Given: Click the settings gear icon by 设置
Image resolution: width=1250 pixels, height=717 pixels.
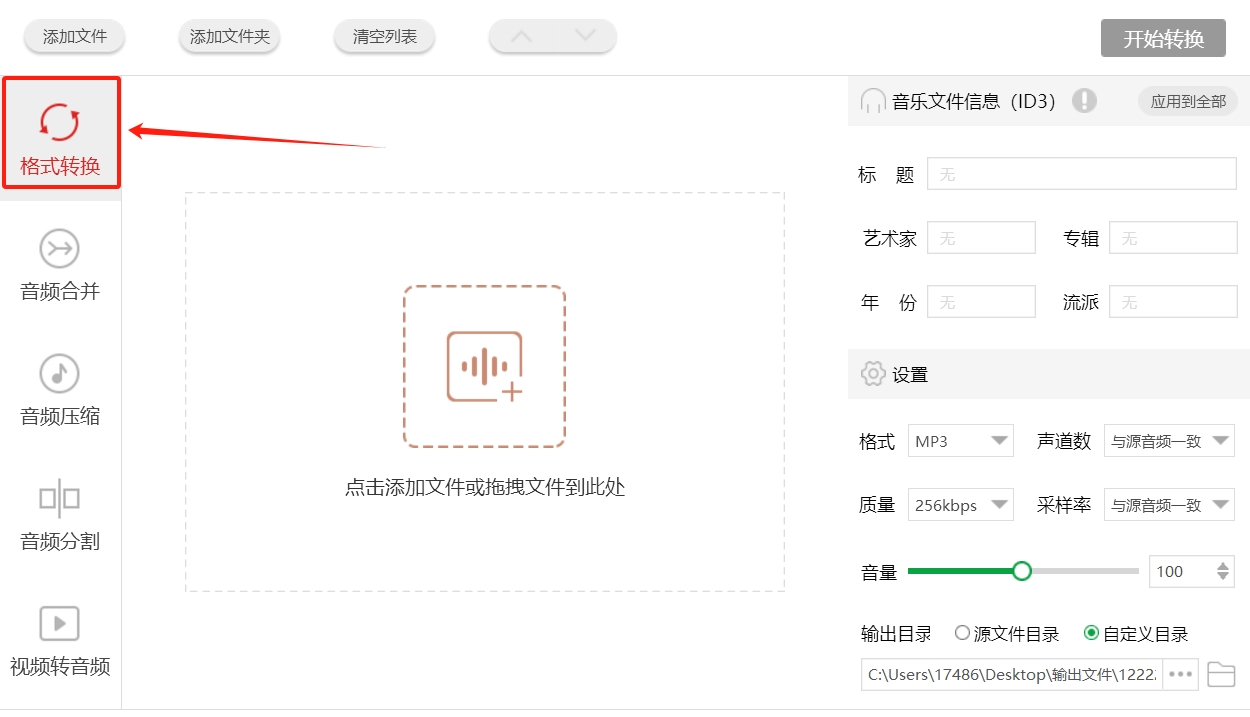Looking at the screenshot, I should 873,374.
